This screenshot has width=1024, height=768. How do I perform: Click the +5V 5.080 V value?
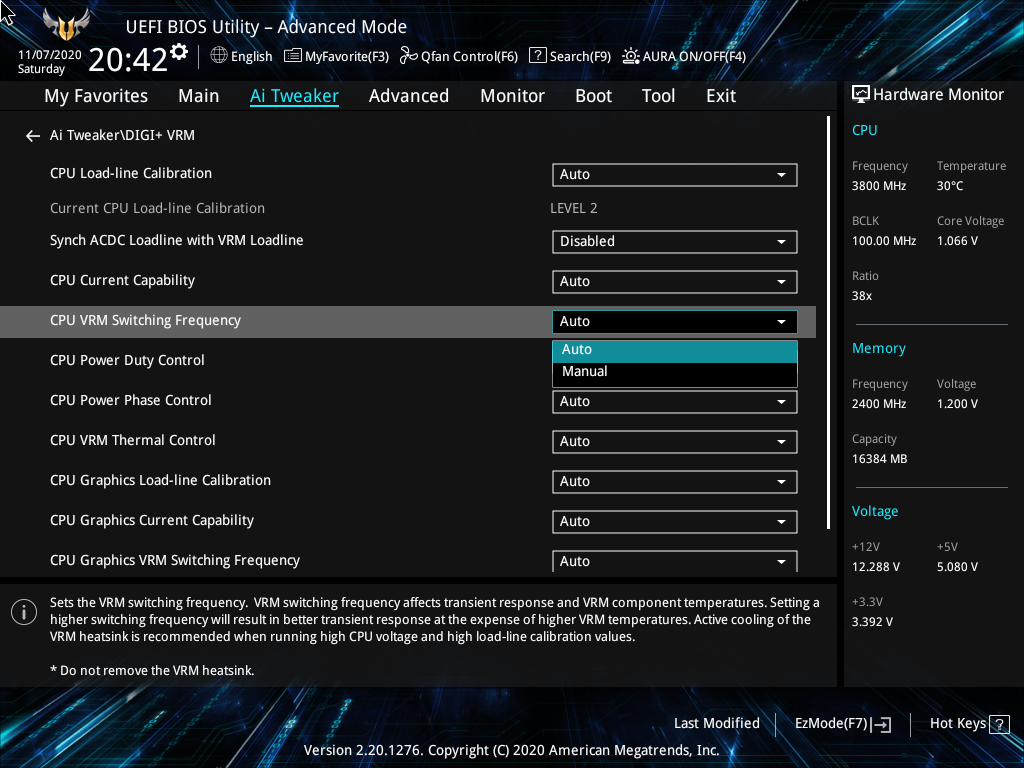957,567
